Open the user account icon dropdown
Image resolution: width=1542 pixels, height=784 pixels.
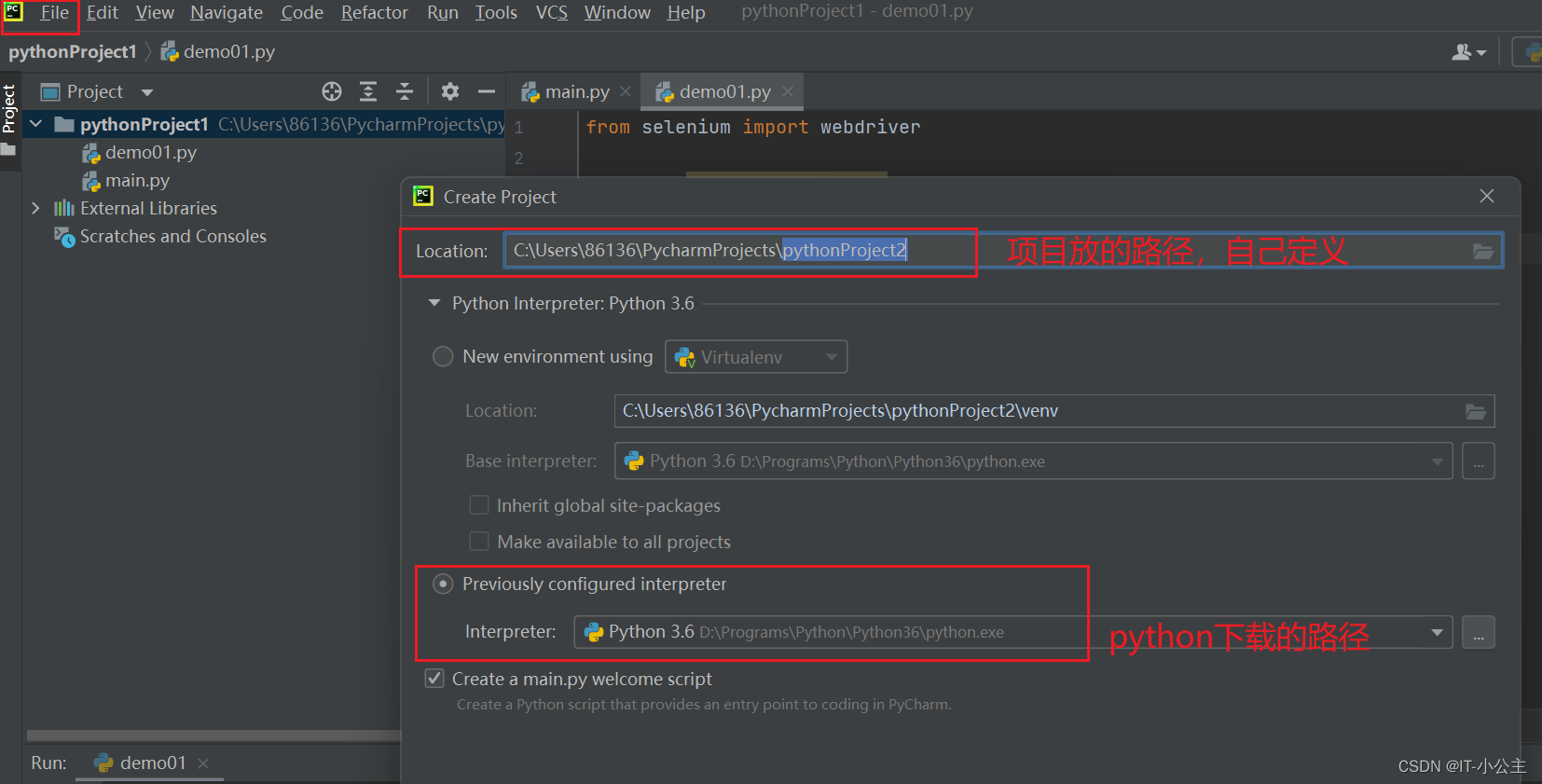point(1469,52)
